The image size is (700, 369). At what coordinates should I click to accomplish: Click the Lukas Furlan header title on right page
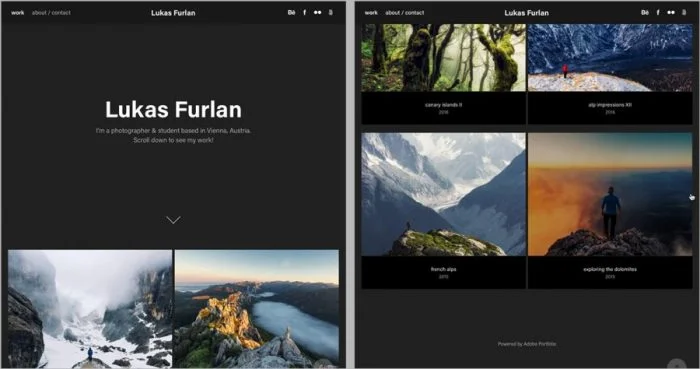pos(527,13)
